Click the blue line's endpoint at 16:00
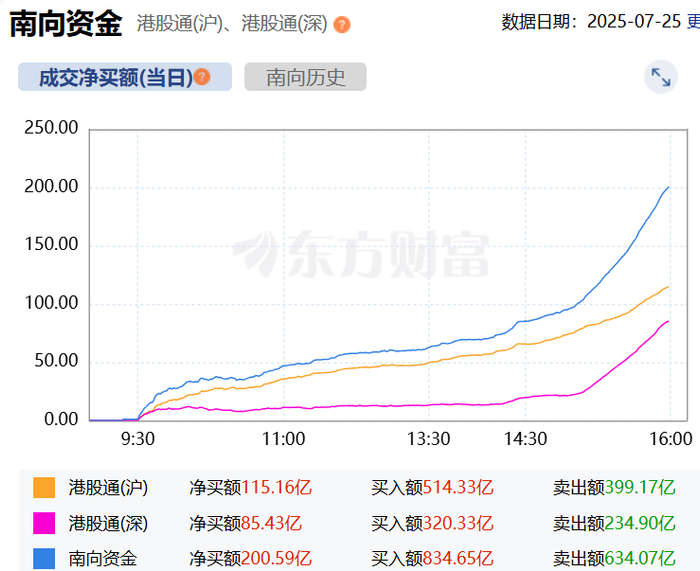The height and width of the screenshot is (571, 700). click(x=668, y=188)
